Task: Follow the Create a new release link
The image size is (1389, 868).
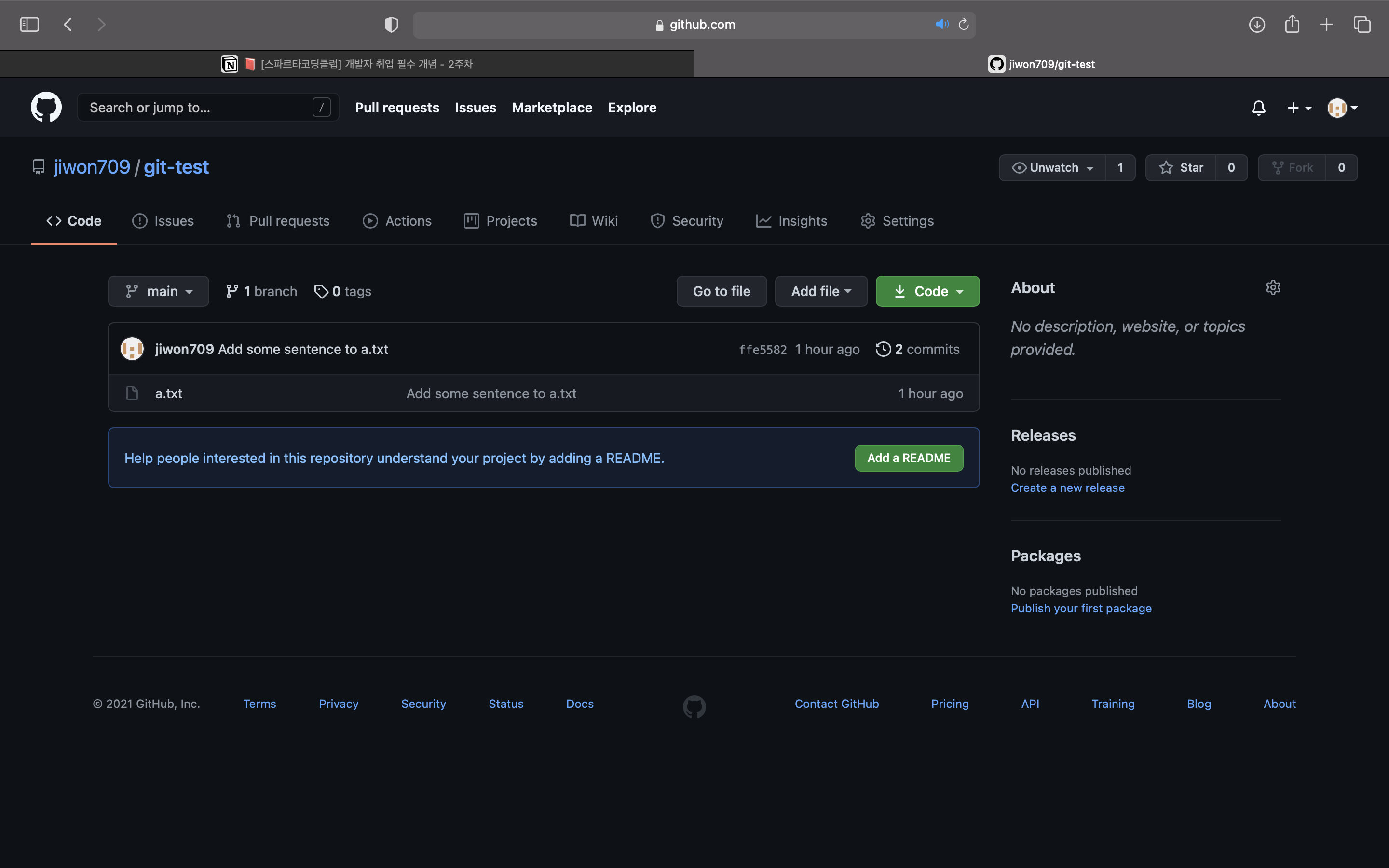Action: point(1067,488)
